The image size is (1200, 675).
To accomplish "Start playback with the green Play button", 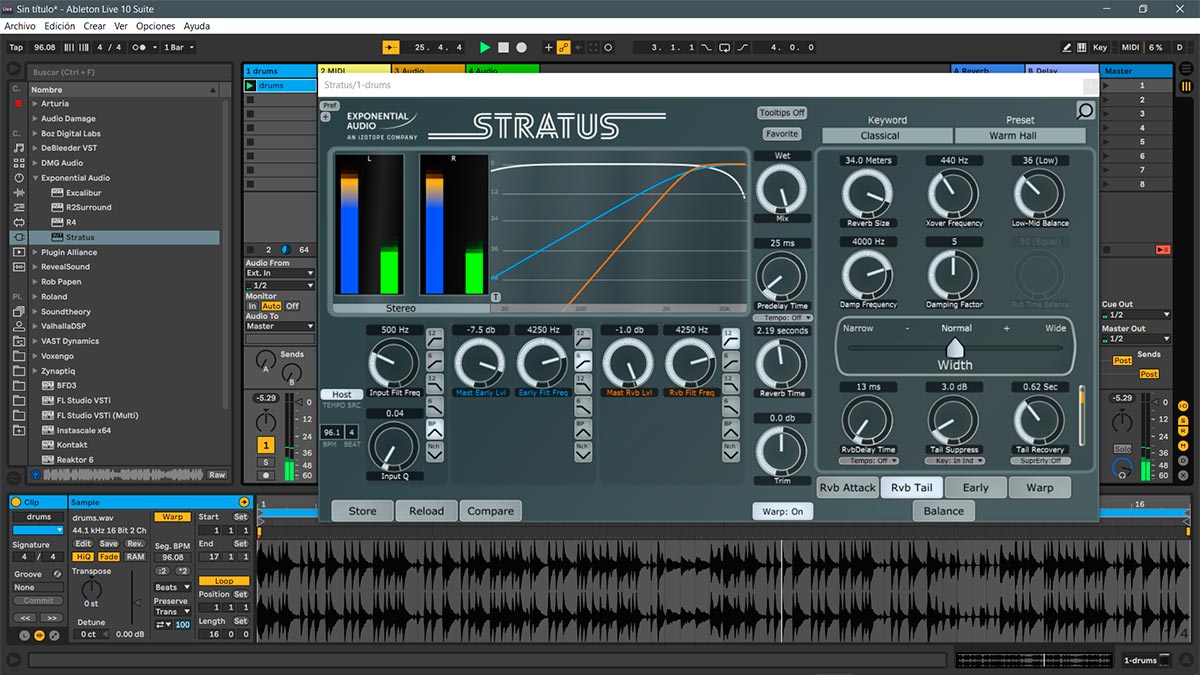I will click(485, 47).
